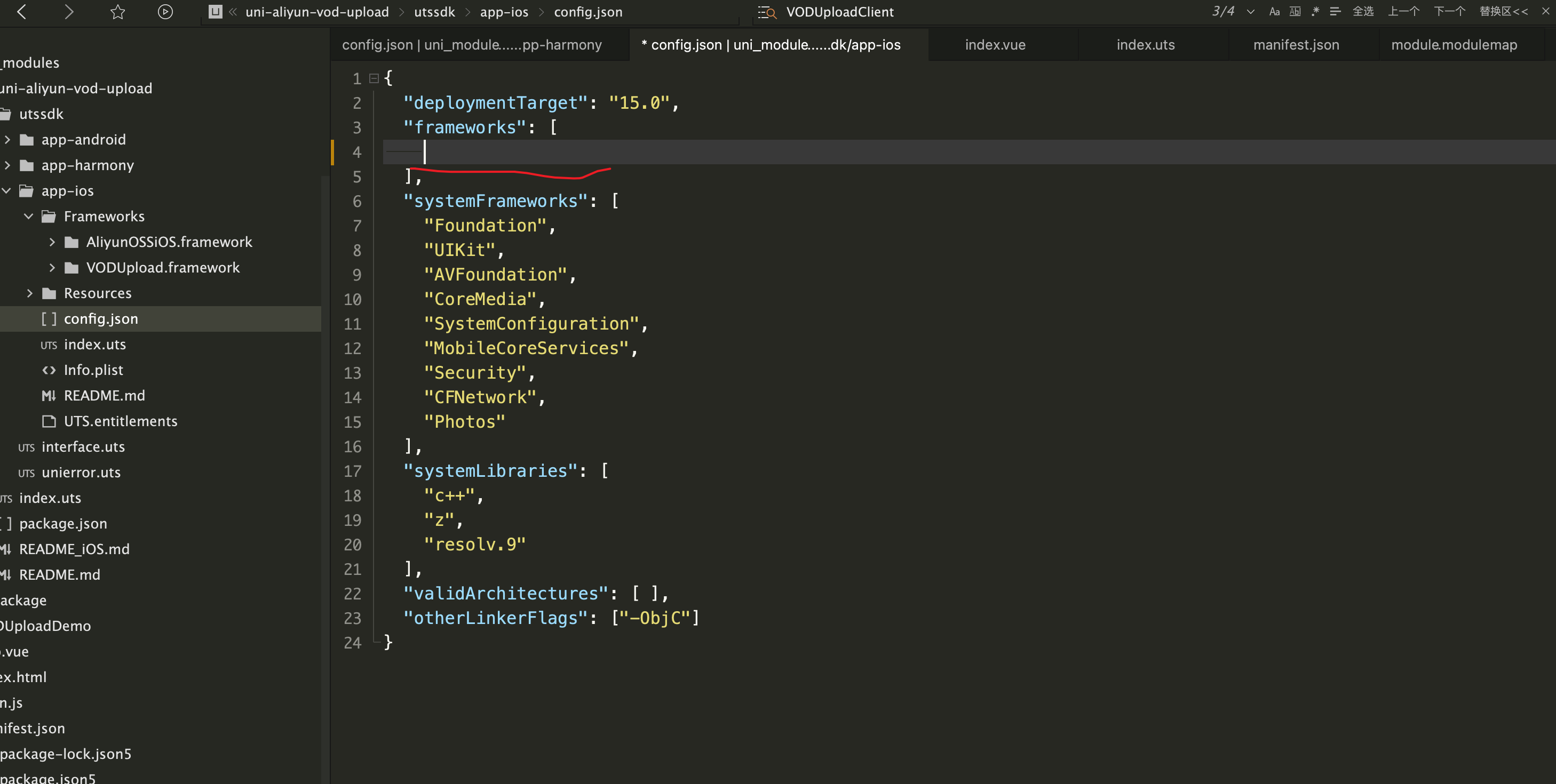The image size is (1556, 784).
Task: Open README_iOS.md in the file tree
Action: (74, 549)
